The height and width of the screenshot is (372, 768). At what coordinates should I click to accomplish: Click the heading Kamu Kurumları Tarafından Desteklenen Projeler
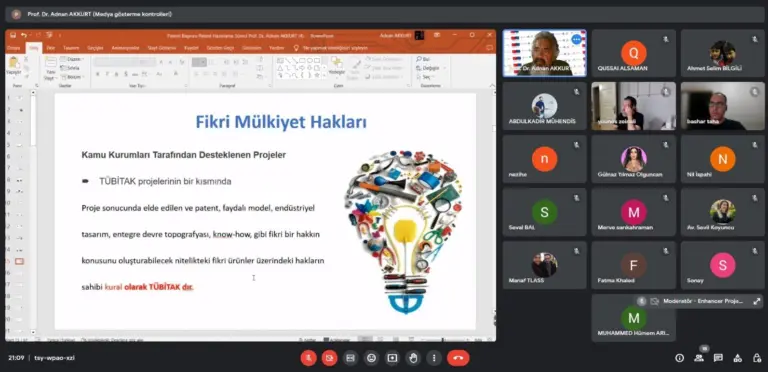[x=184, y=155]
